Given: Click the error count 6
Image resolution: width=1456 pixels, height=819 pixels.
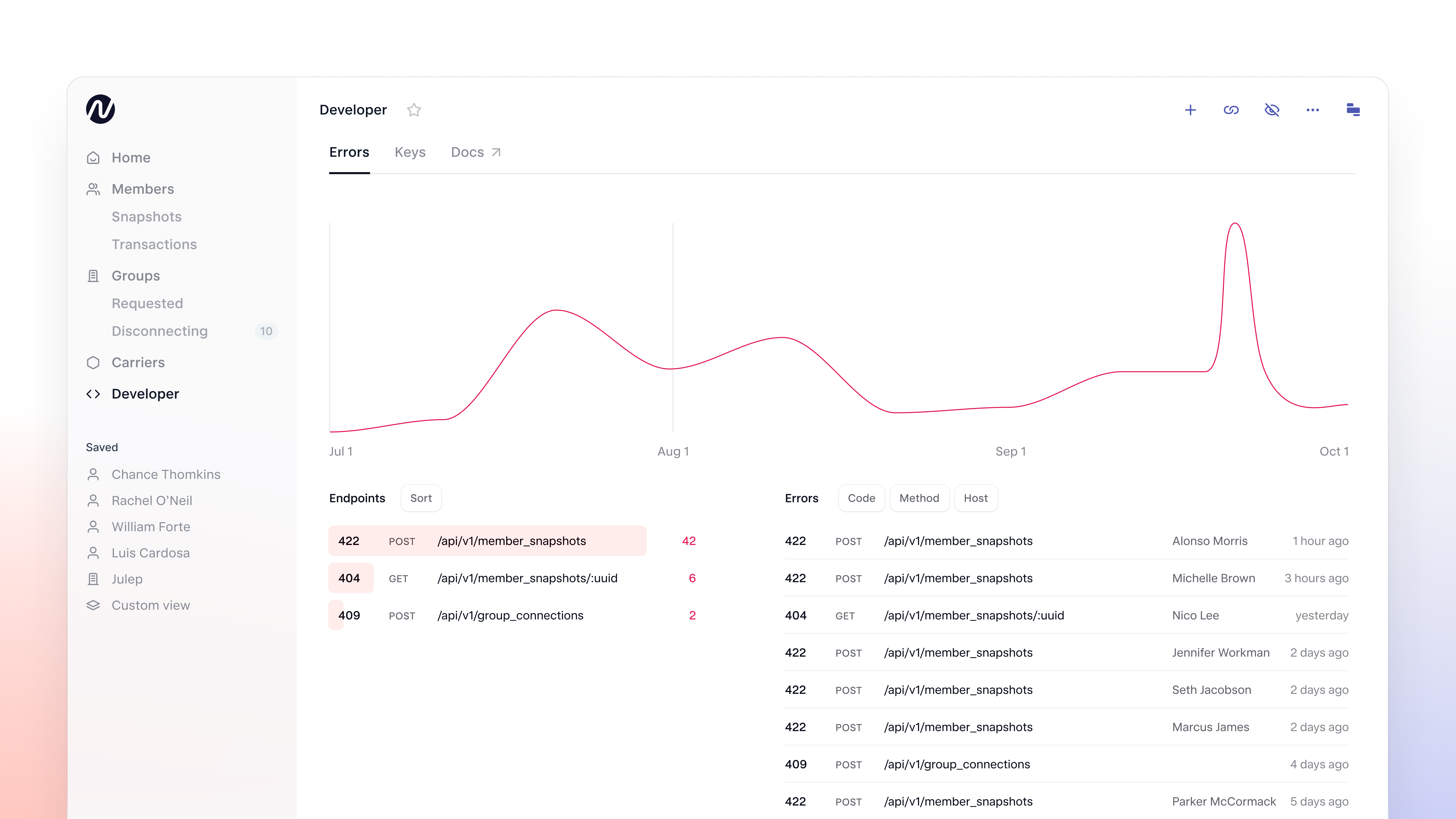Looking at the screenshot, I should [x=692, y=578].
